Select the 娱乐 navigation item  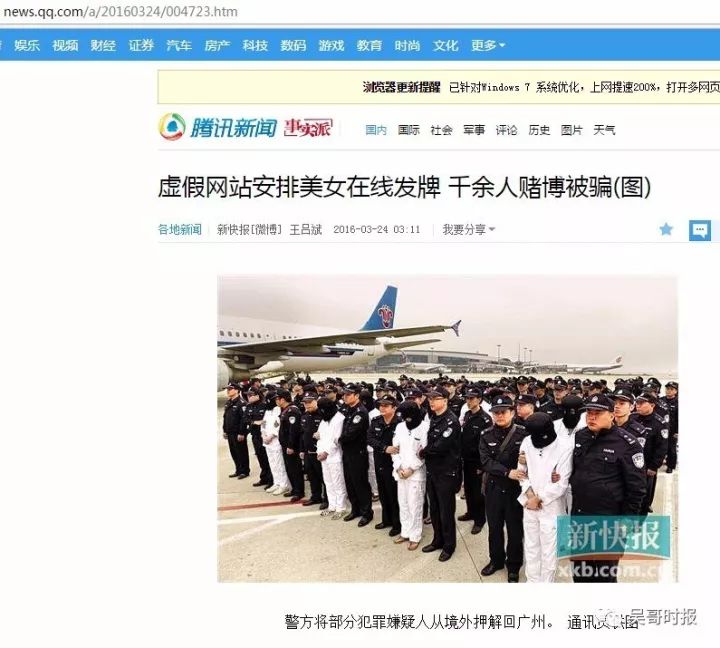click(27, 45)
